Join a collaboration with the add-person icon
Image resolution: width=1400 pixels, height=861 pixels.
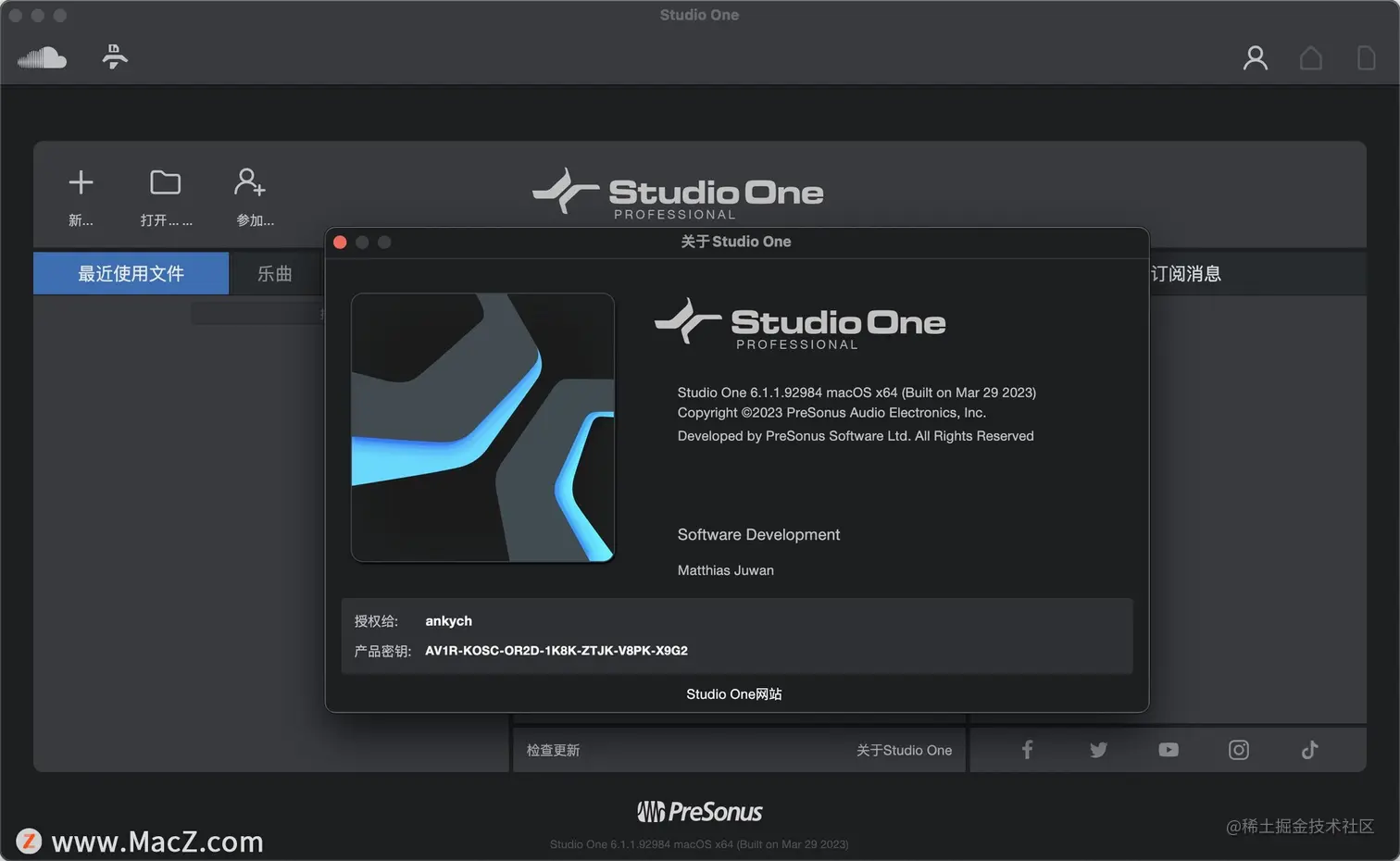click(250, 181)
